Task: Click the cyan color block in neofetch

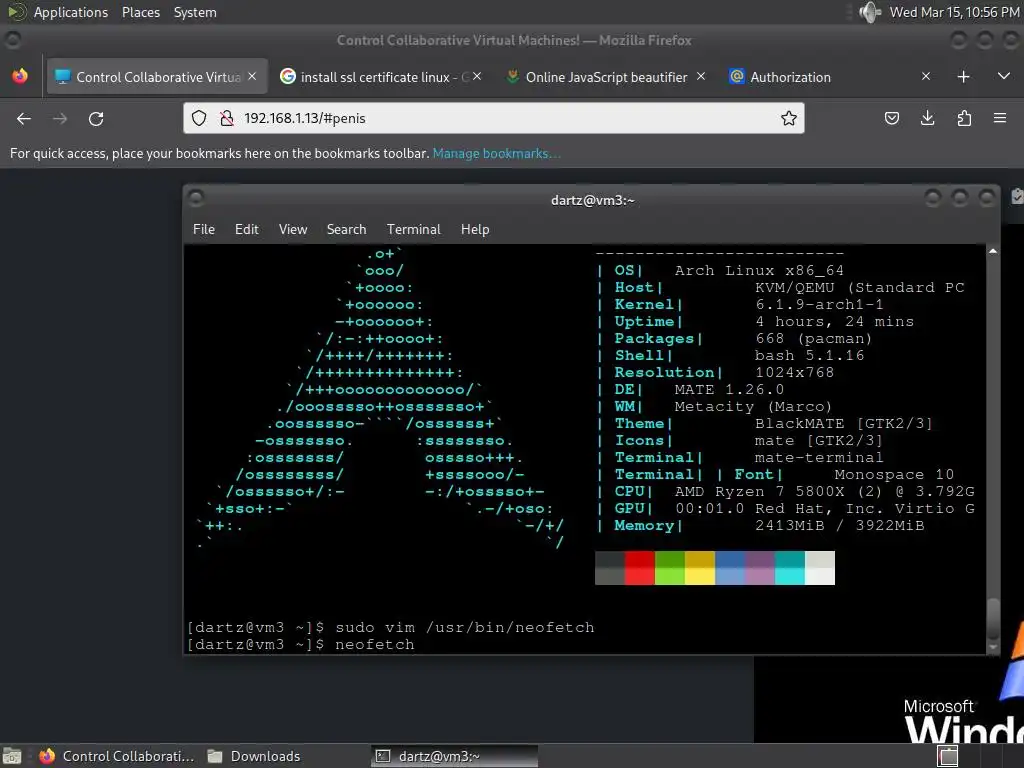Action: [x=790, y=568]
